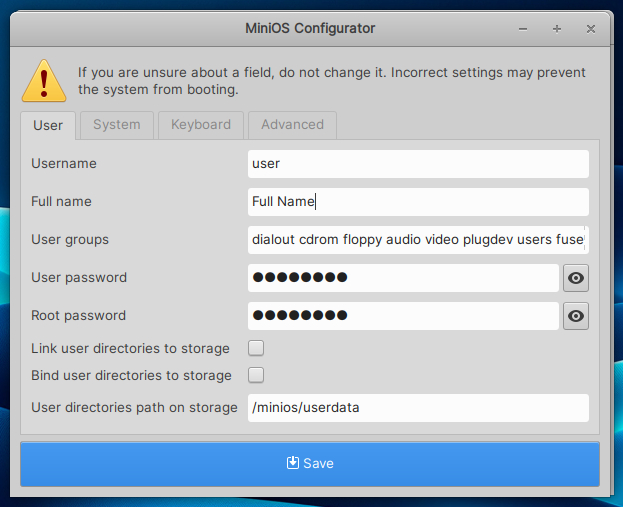Click the download icon on Save button
The width and height of the screenshot is (623, 507).
pos(293,463)
